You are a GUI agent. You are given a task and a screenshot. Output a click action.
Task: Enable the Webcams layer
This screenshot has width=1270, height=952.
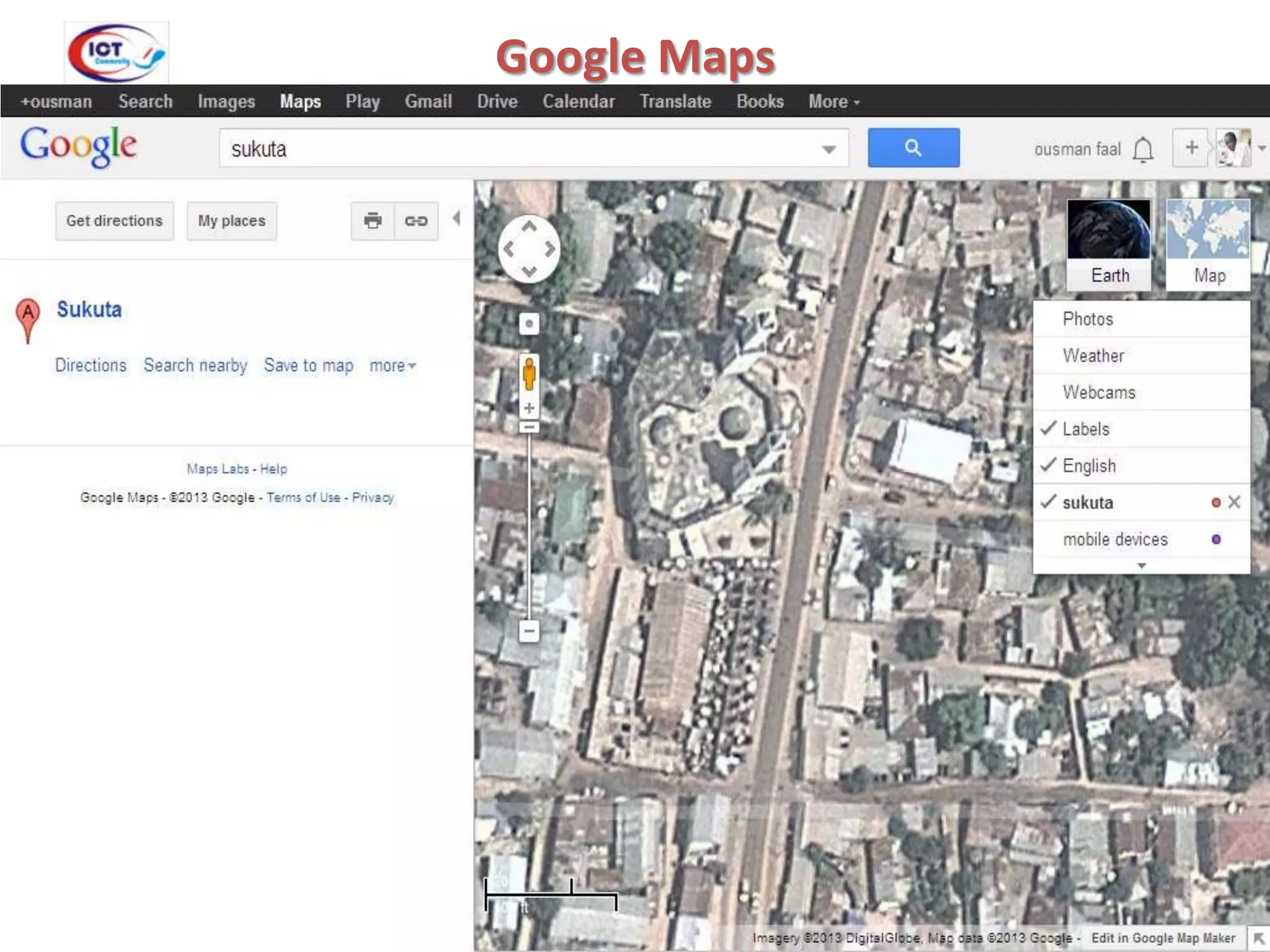1142,392
